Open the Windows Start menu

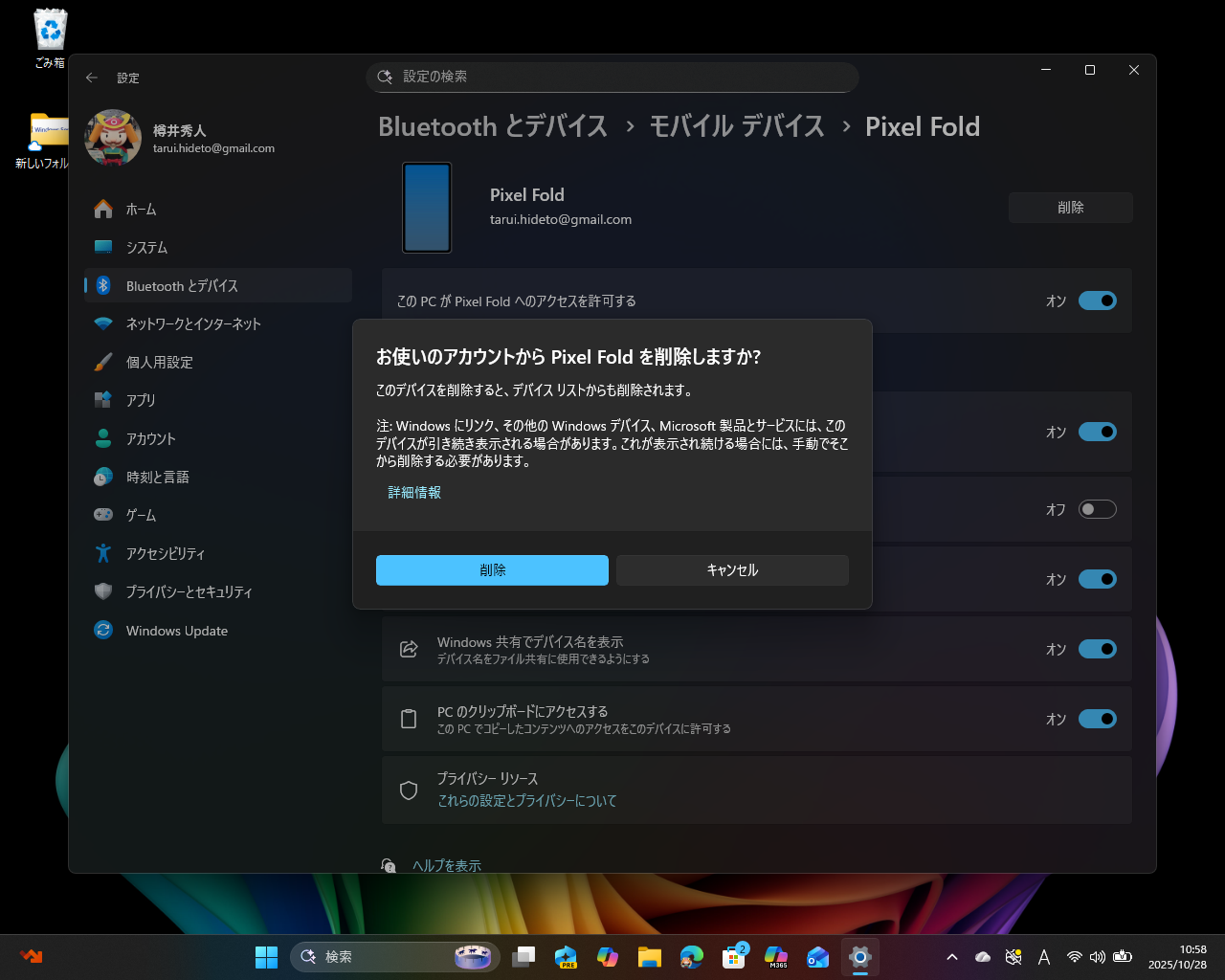[266, 957]
